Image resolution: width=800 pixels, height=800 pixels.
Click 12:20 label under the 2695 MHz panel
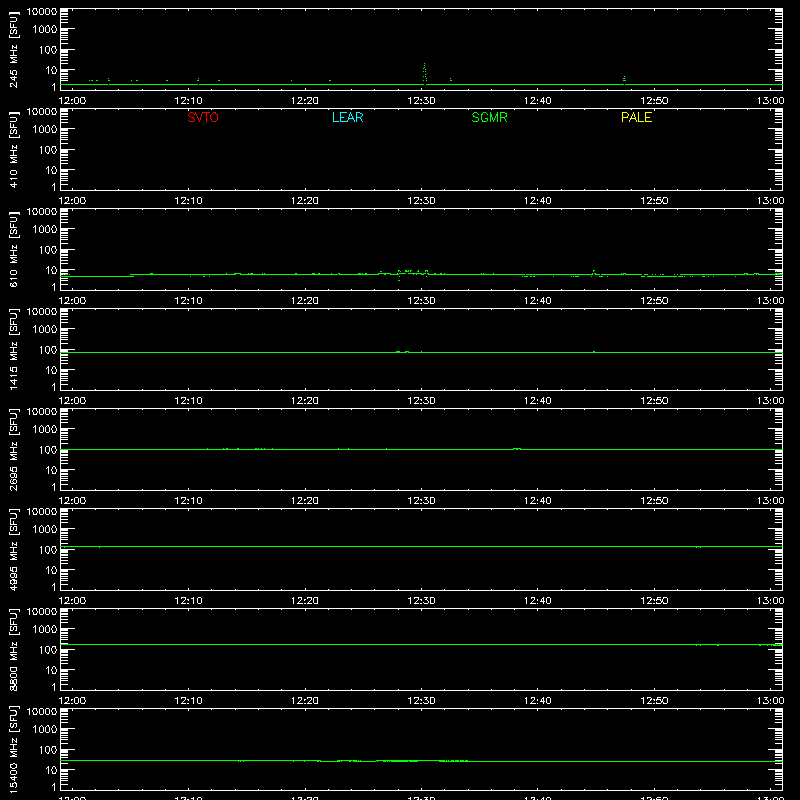305,501
